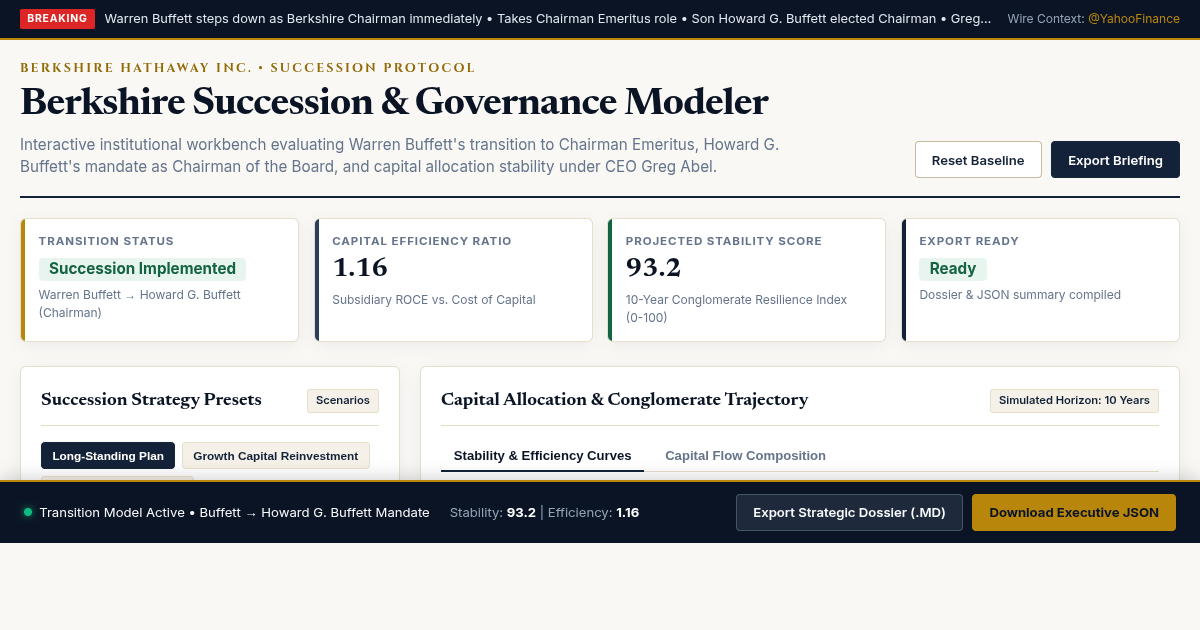Choose the Growth Capital Reinvestment preset
The image size is (1200, 630).
coord(276,455)
